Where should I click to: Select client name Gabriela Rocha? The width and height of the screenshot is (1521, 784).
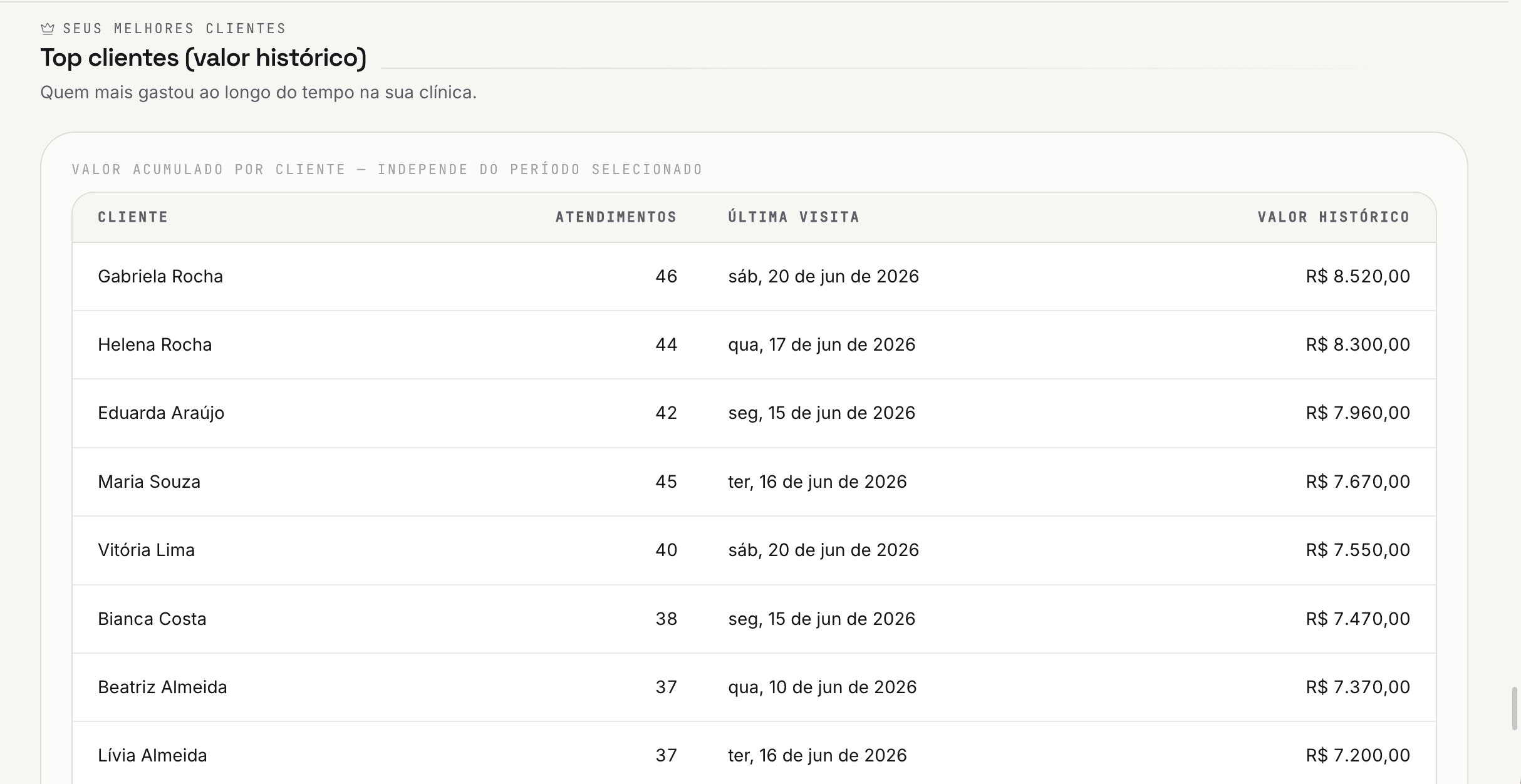[160, 276]
